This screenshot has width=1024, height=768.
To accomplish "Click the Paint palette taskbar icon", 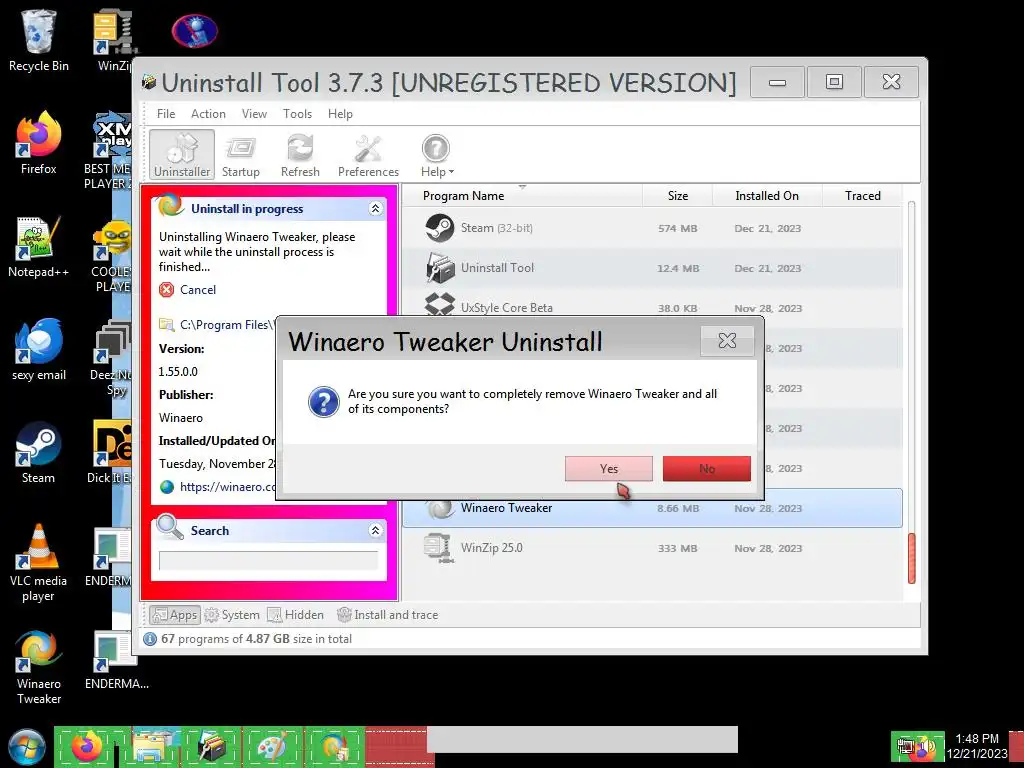I will click(272, 747).
